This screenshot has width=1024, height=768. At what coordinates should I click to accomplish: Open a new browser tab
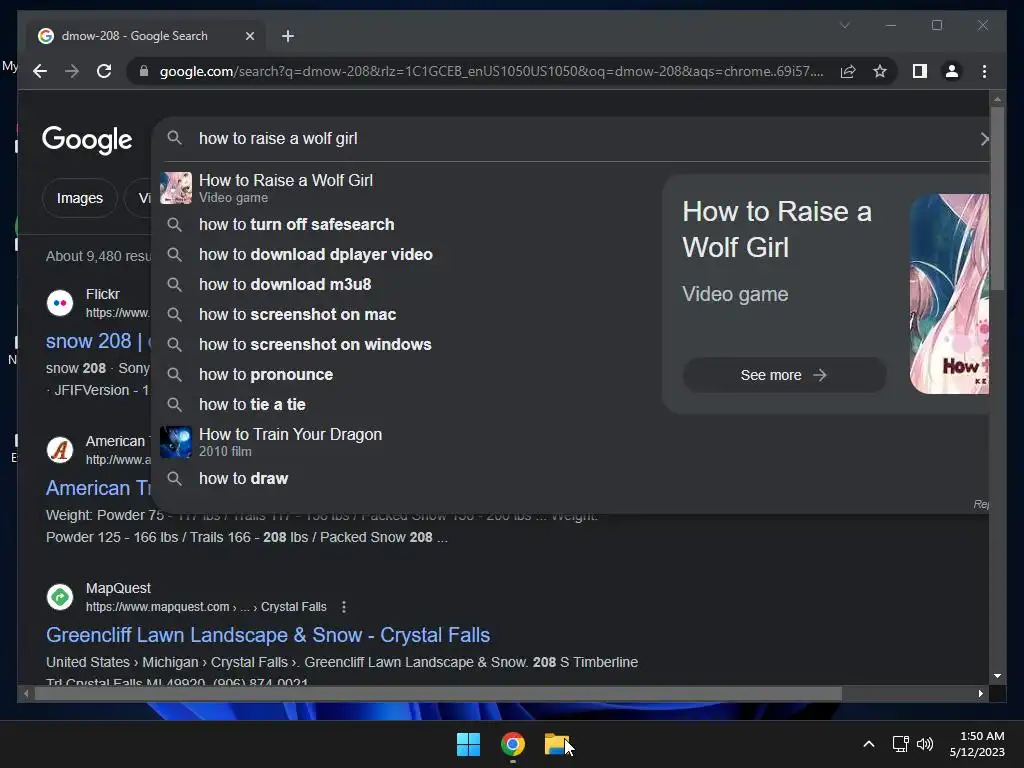point(288,36)
